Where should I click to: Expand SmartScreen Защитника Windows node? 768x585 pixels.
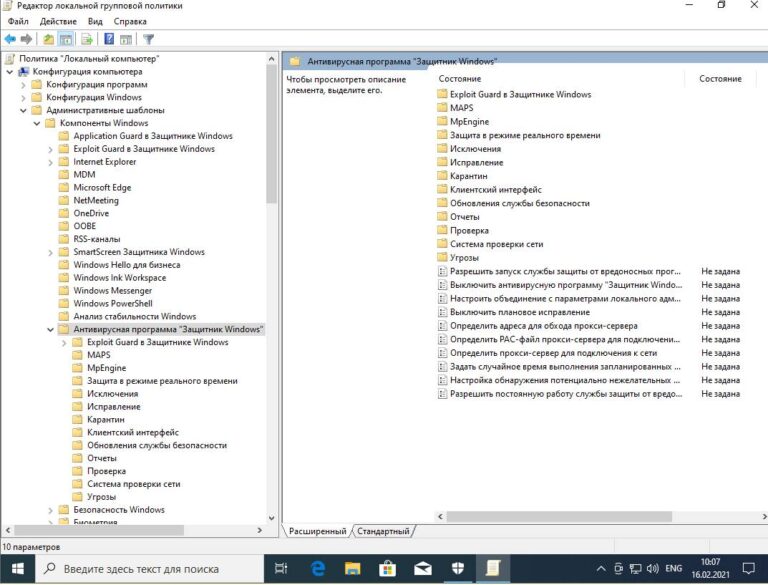click(x=50, y=252)
